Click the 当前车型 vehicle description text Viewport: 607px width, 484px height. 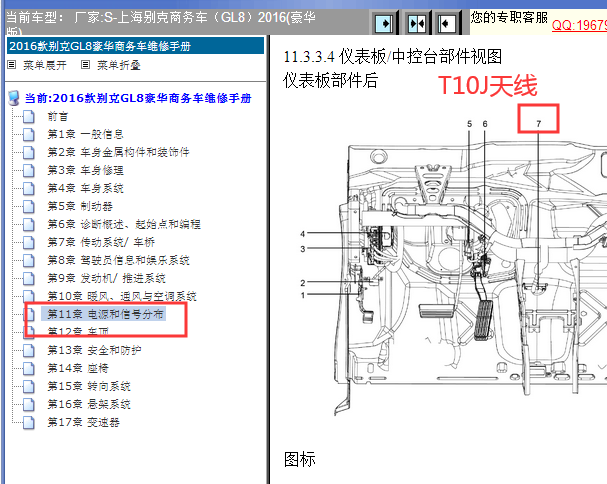pos(161,22)
